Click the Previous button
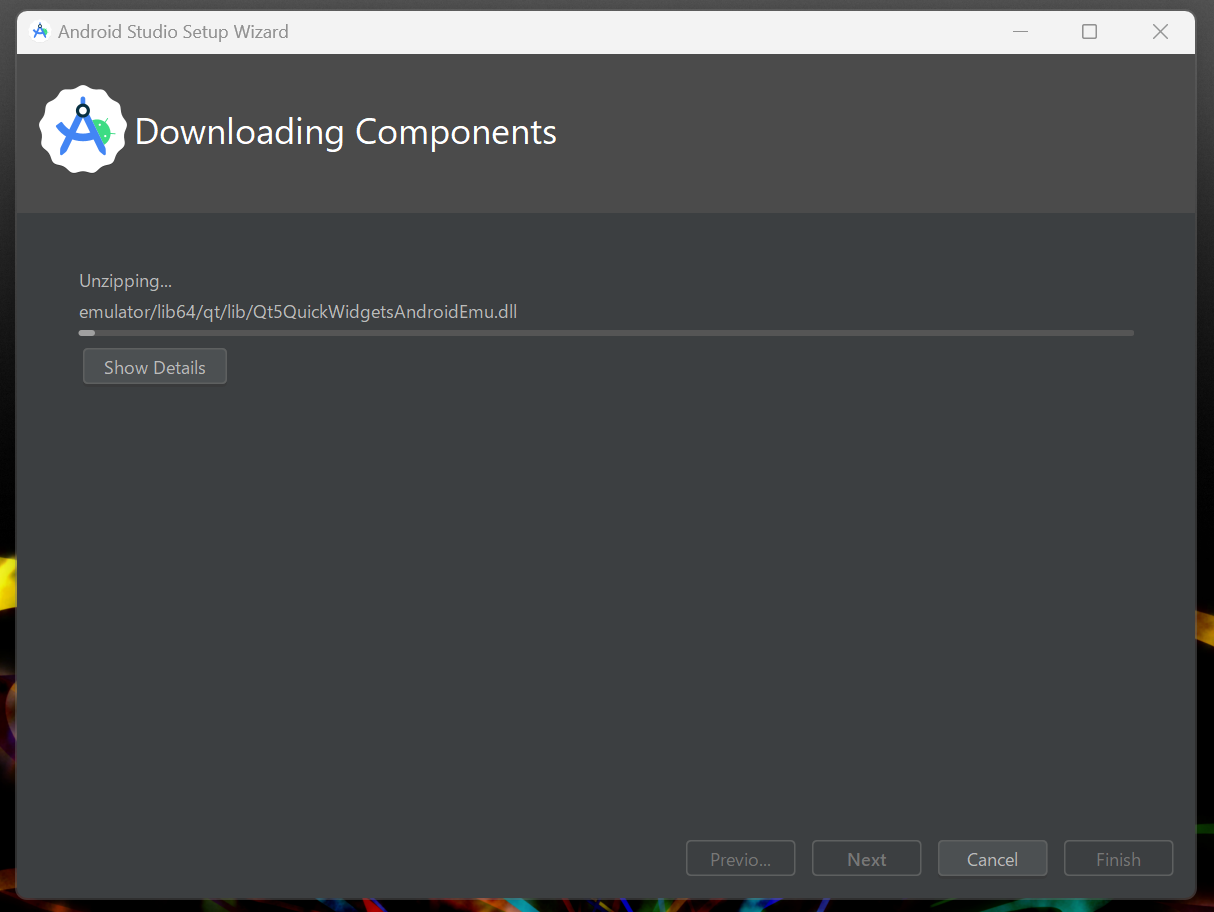Screen dimensions: 1214x912 point(740,858)
